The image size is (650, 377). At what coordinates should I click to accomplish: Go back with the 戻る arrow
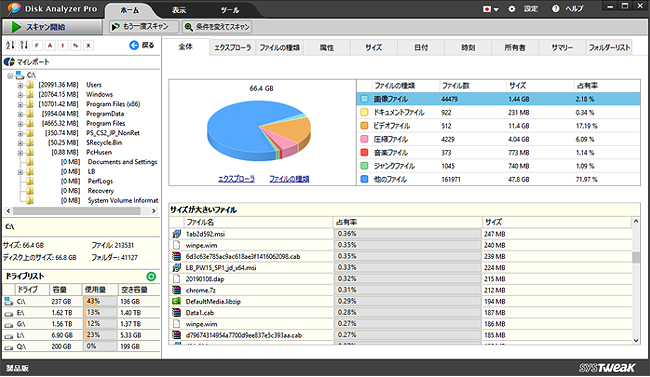134,45
